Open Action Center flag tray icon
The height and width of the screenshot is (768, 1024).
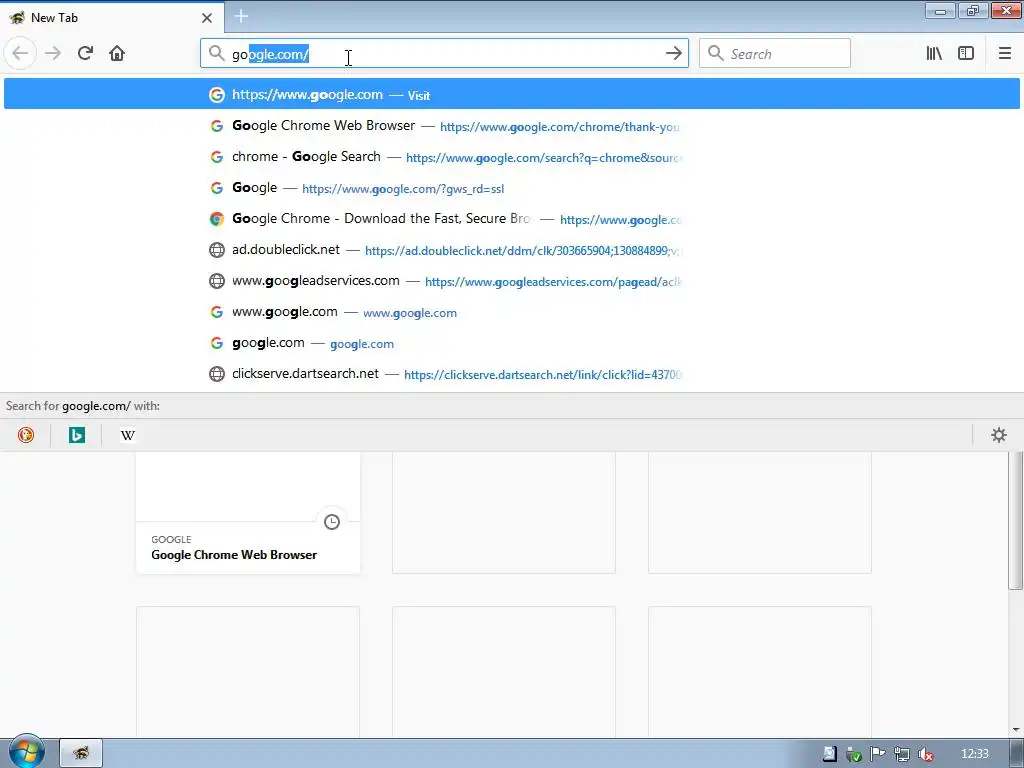pos(877,754)
